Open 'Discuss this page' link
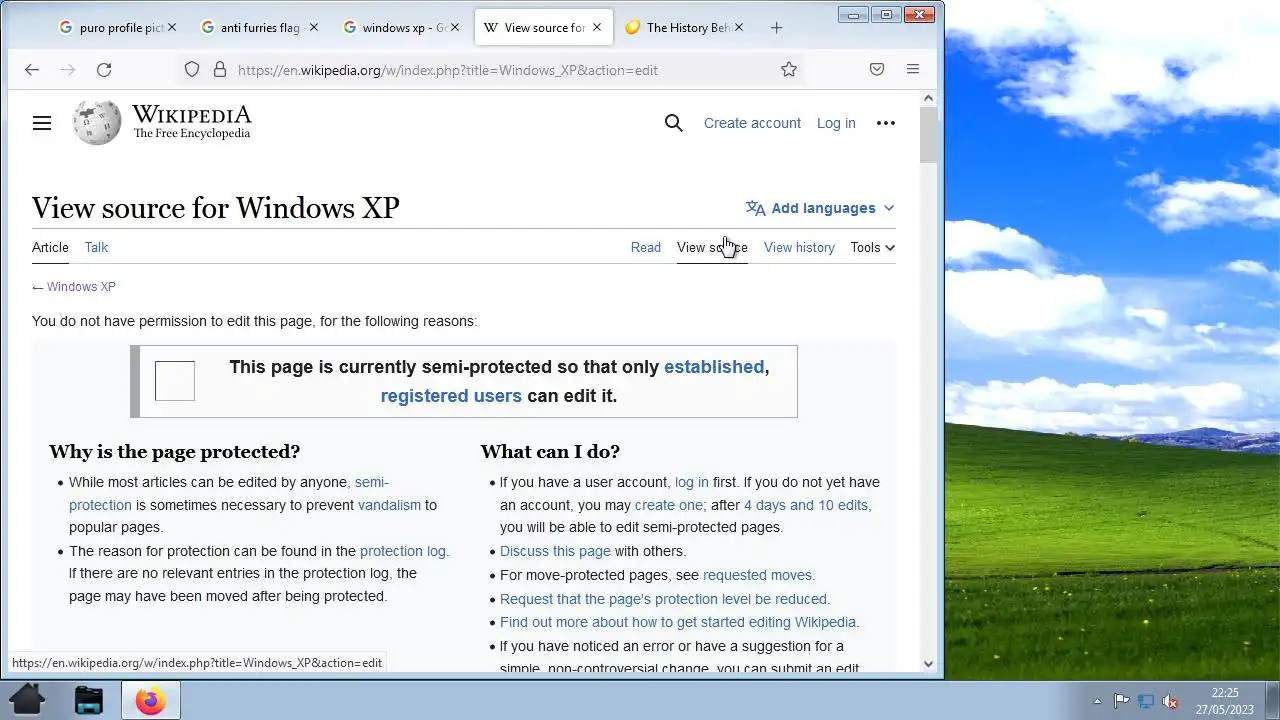 click(x=555, y=551)
